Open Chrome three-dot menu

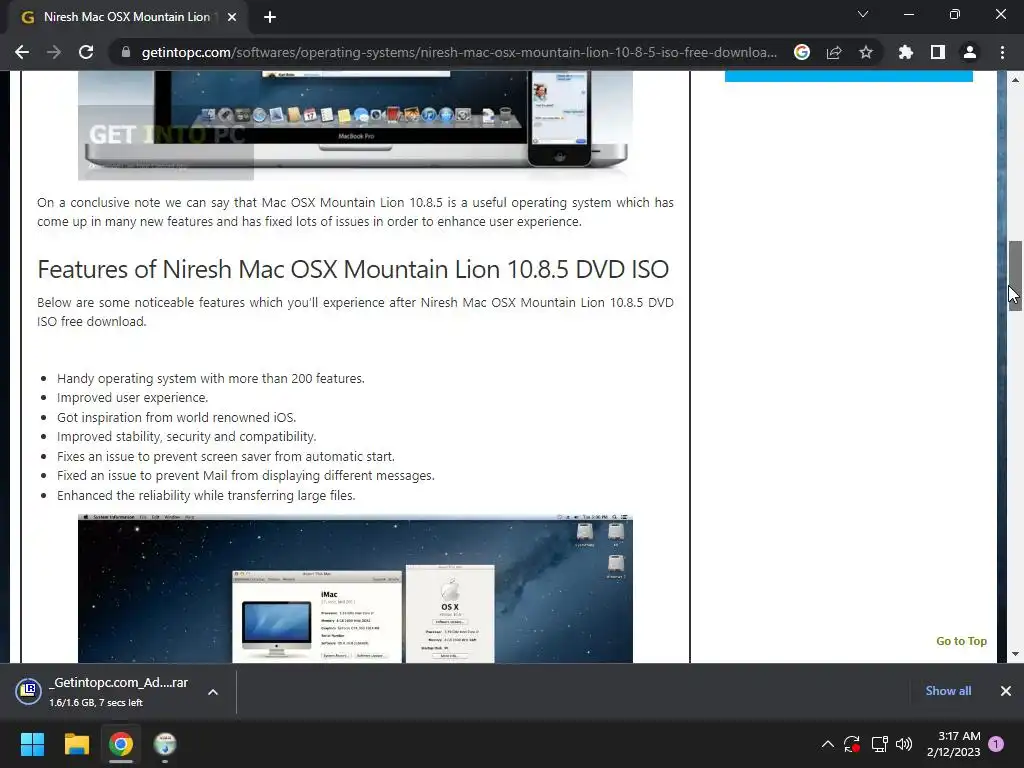pos(1002,52)
